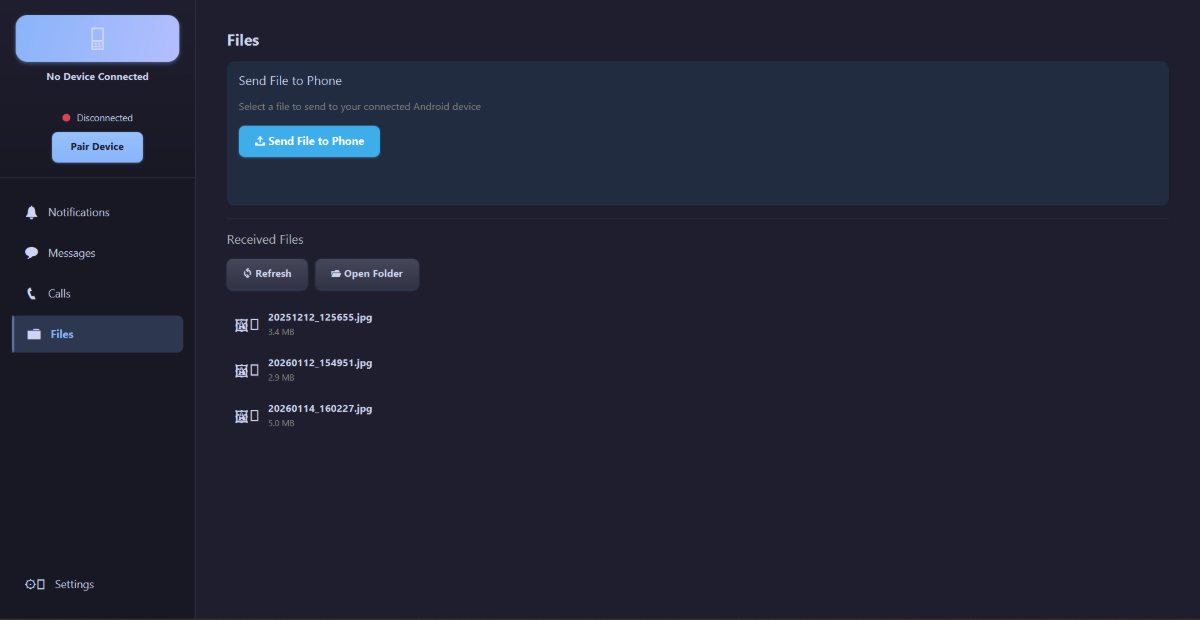Screen dimensions: 1200x620
Task: Select the Files entry in the sidebar
Action: (62, 334)
